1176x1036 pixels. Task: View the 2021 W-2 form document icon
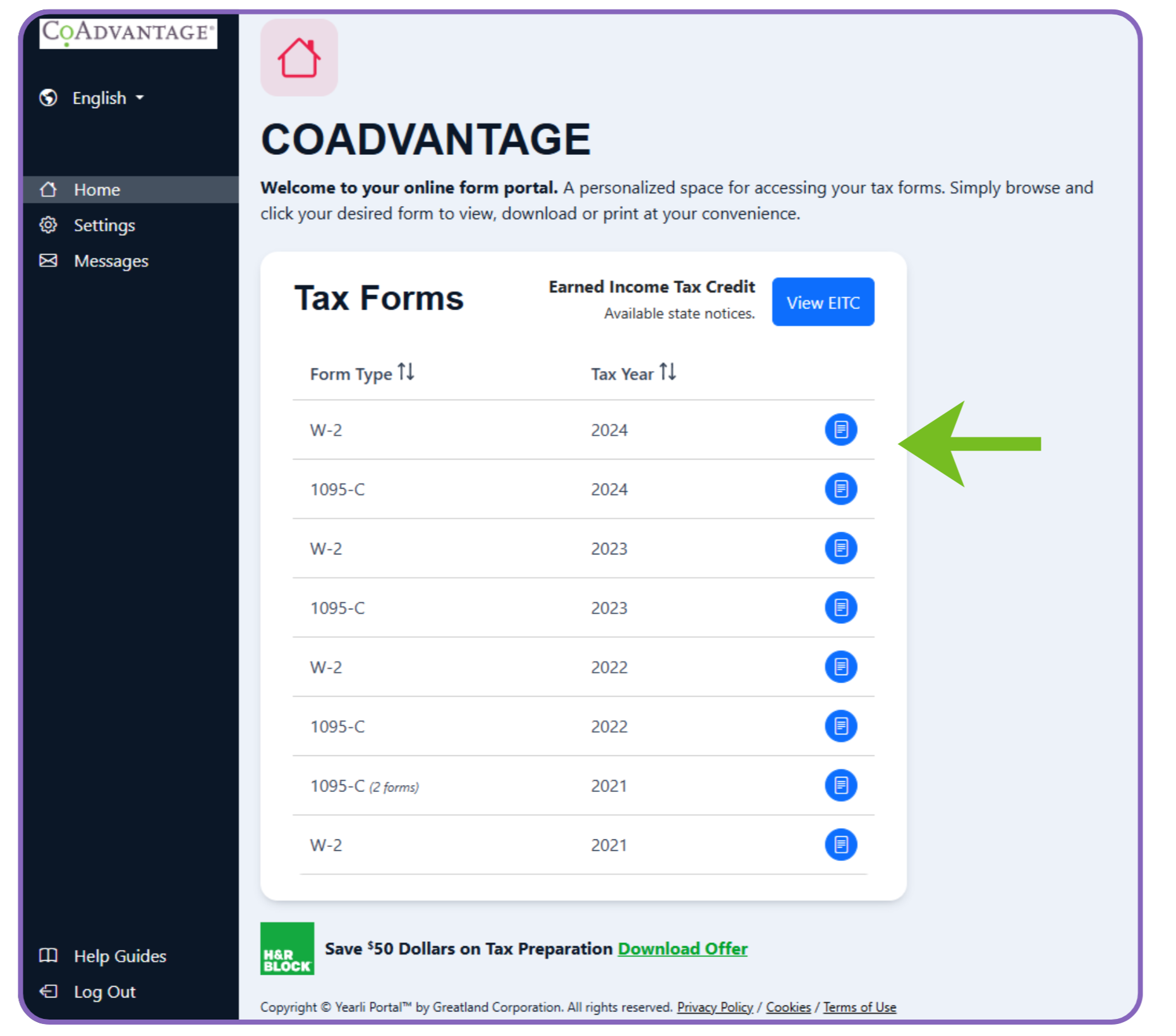tap(840, 844)
